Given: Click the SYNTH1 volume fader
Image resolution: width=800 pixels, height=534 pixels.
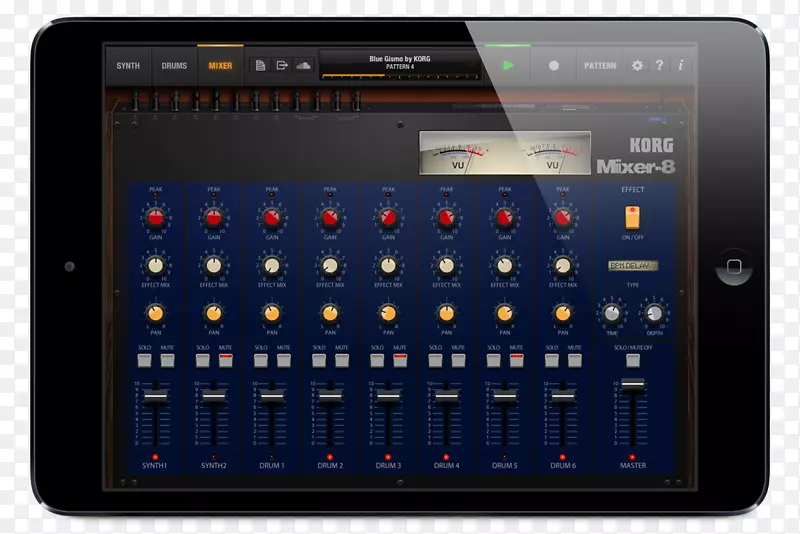Looking at the screenshot, I should click(x=156, y=395).
